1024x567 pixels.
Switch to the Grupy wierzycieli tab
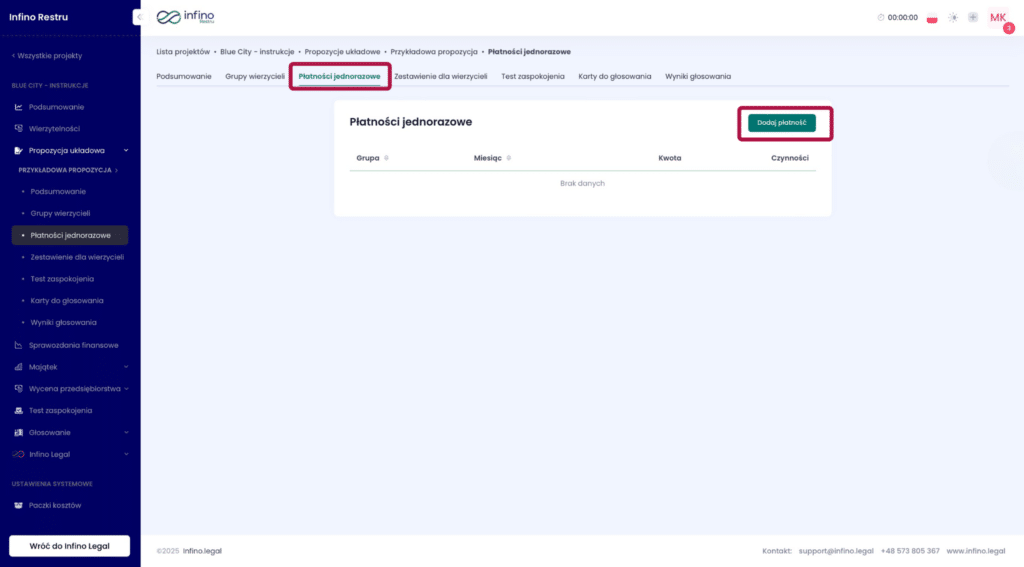[255, 76]
